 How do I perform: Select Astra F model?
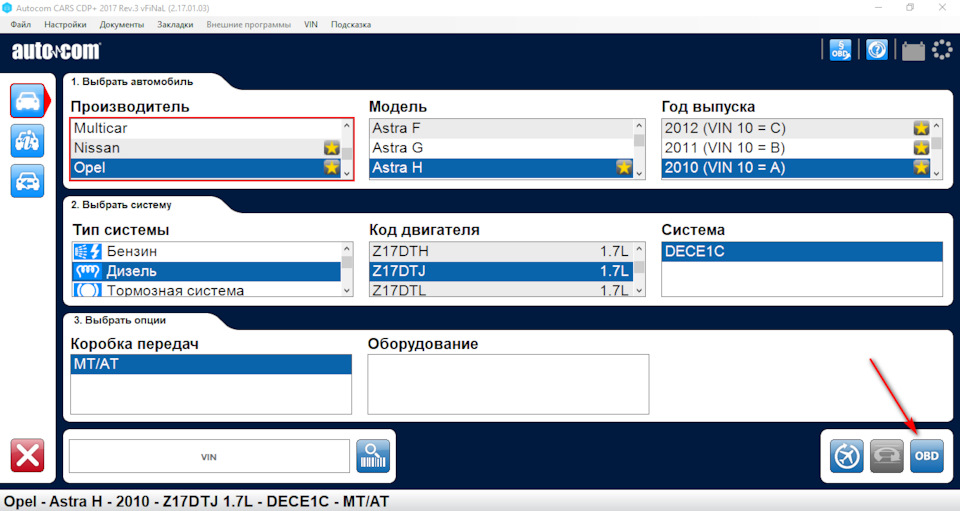[x=501, y=128]
